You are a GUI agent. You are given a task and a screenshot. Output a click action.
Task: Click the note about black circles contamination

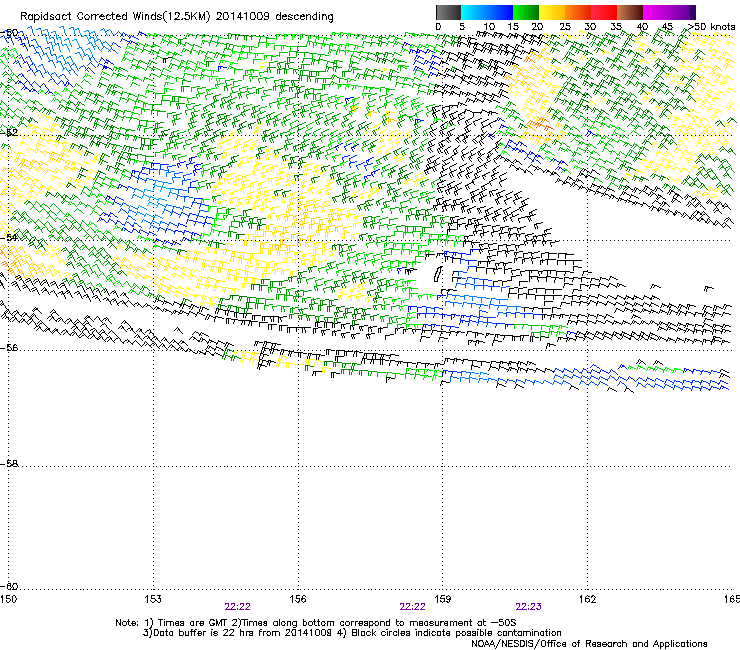click(x=455, y=633)
